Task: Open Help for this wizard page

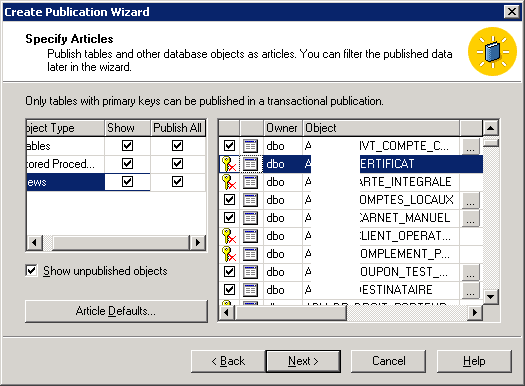Action: click(474, 361)
